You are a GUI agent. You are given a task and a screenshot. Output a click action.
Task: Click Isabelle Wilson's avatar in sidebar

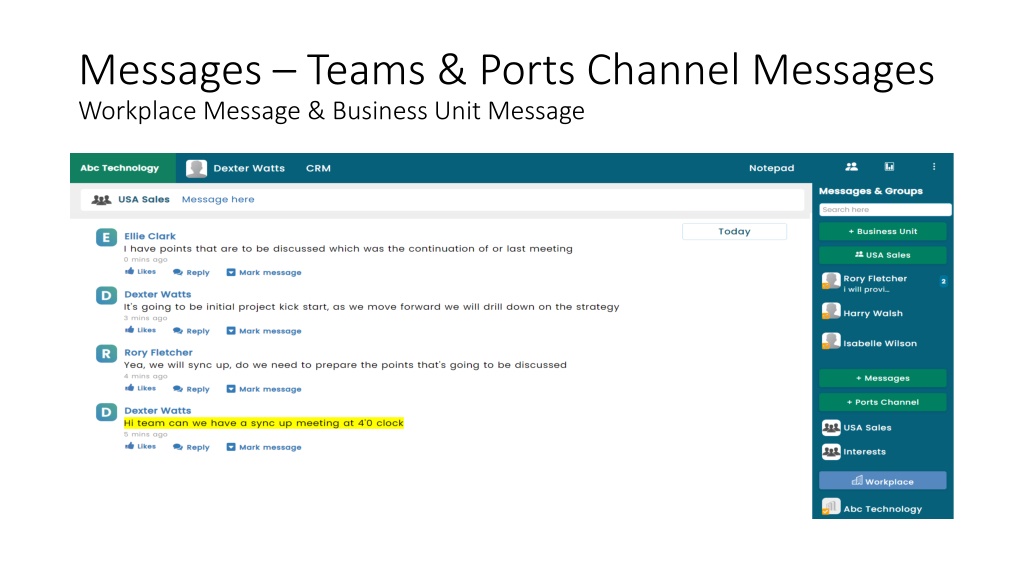[x=831, y=342]
